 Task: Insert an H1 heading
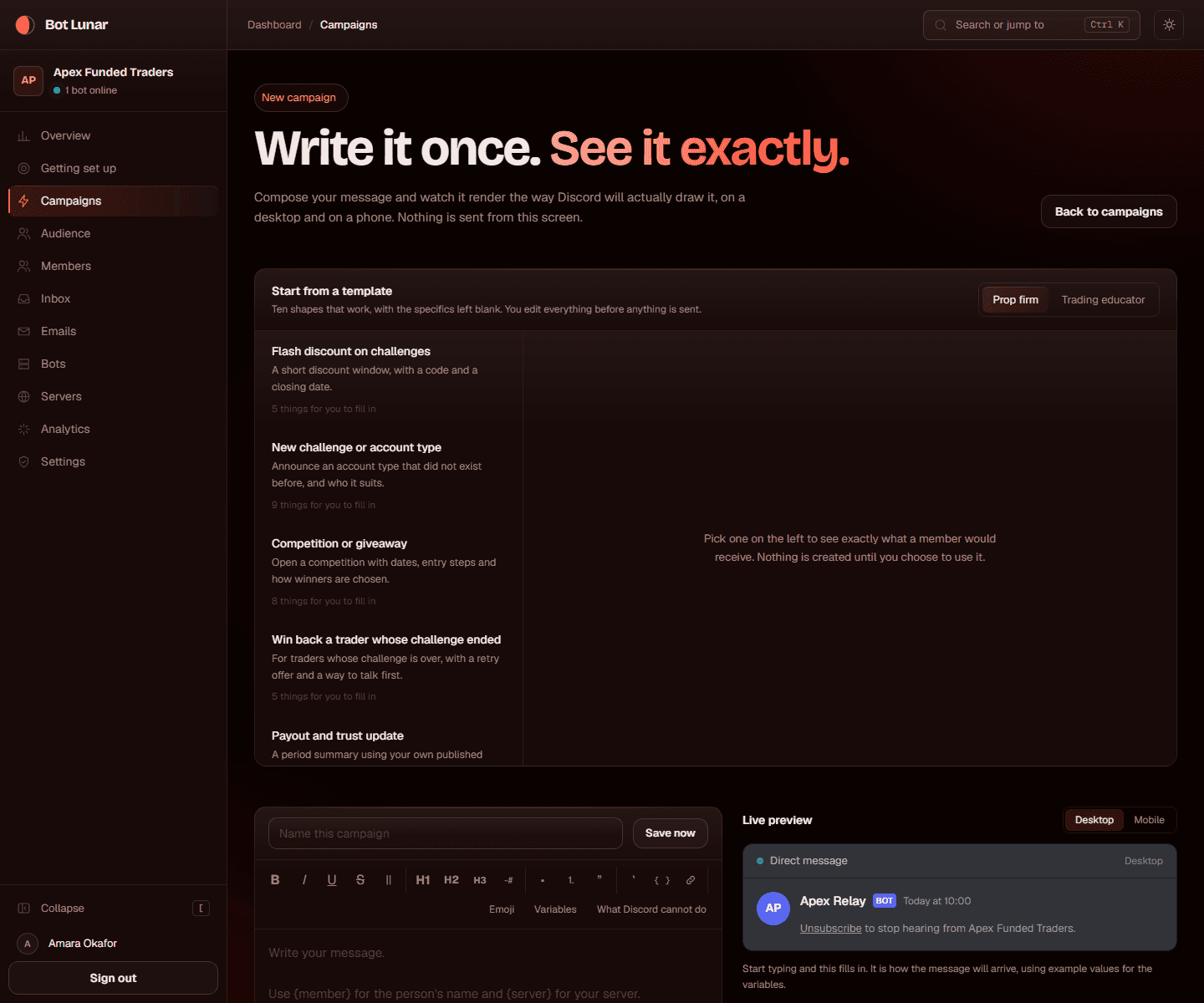click(423, 879)
